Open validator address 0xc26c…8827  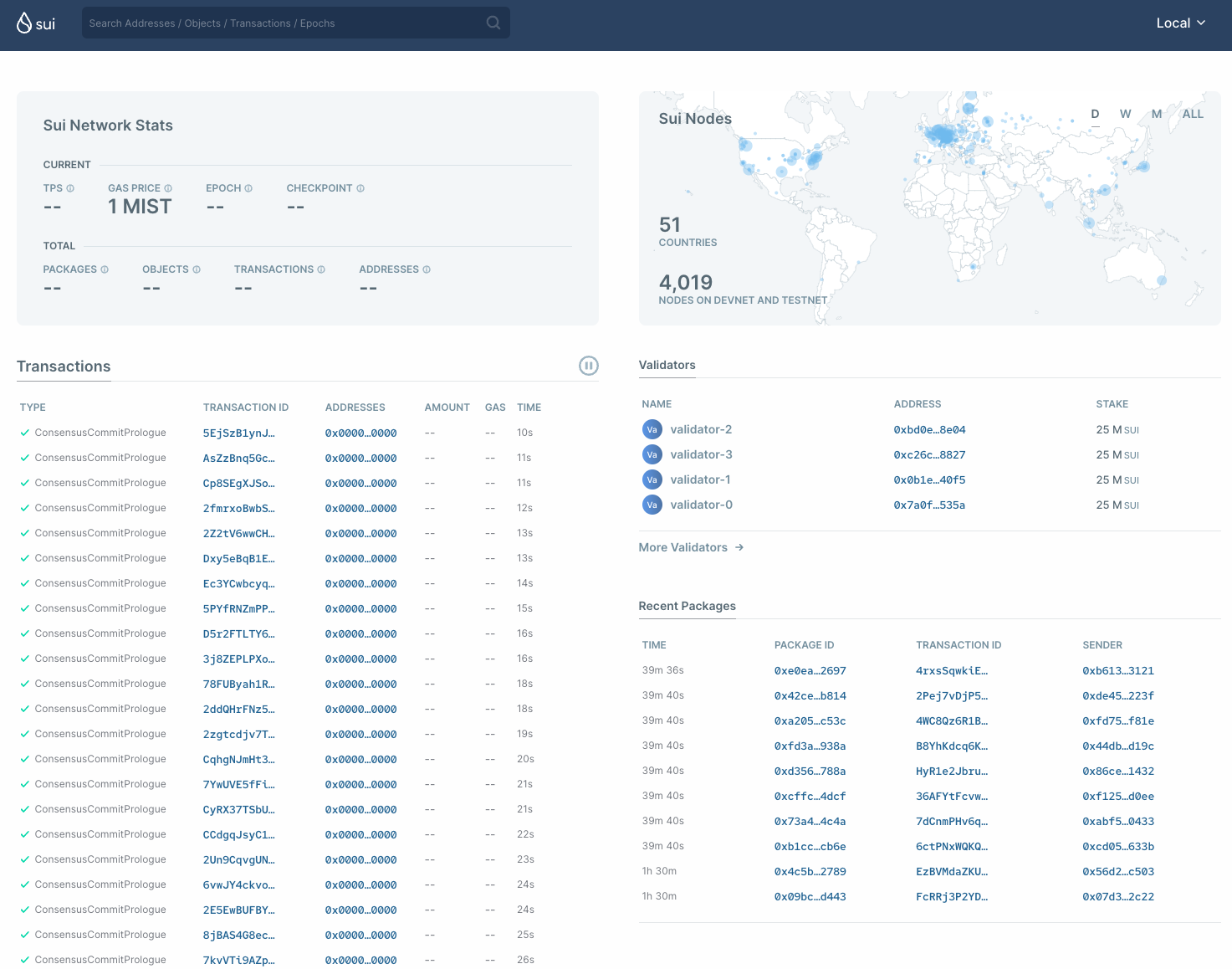click(x=929, y=454)
